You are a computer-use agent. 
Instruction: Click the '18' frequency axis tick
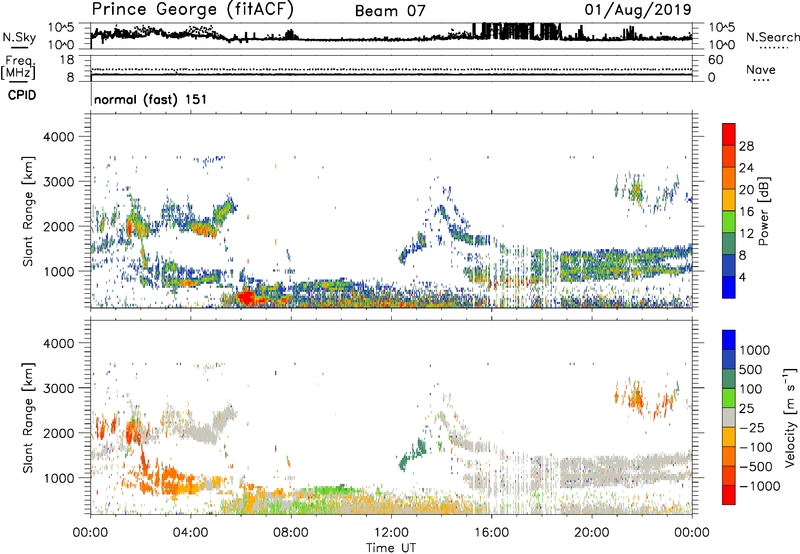67,60
